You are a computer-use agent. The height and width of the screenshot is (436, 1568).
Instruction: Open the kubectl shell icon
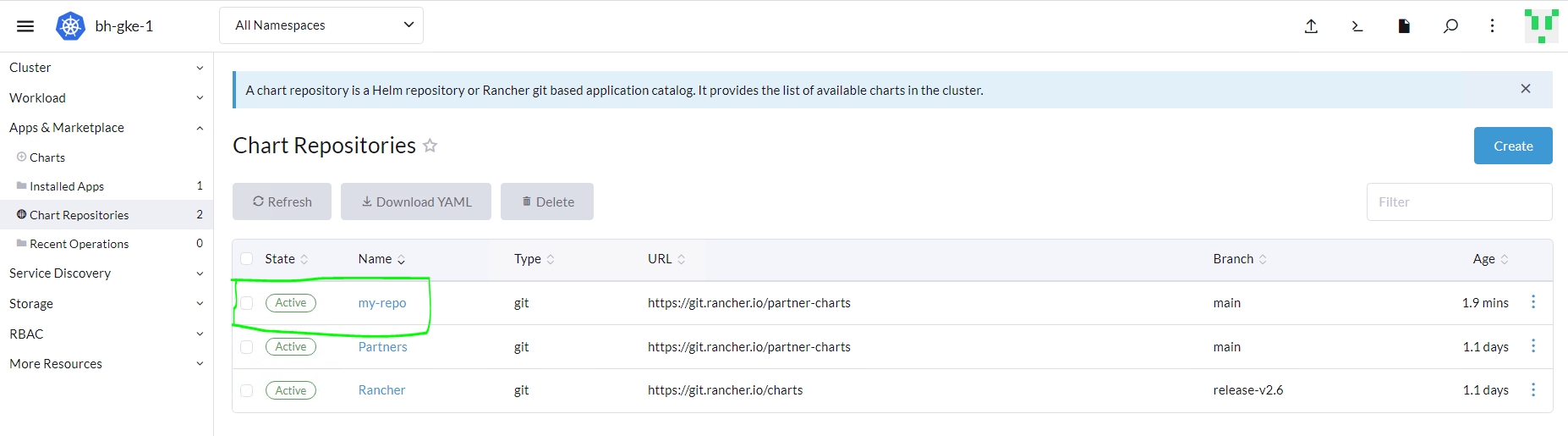point(1357,26)
